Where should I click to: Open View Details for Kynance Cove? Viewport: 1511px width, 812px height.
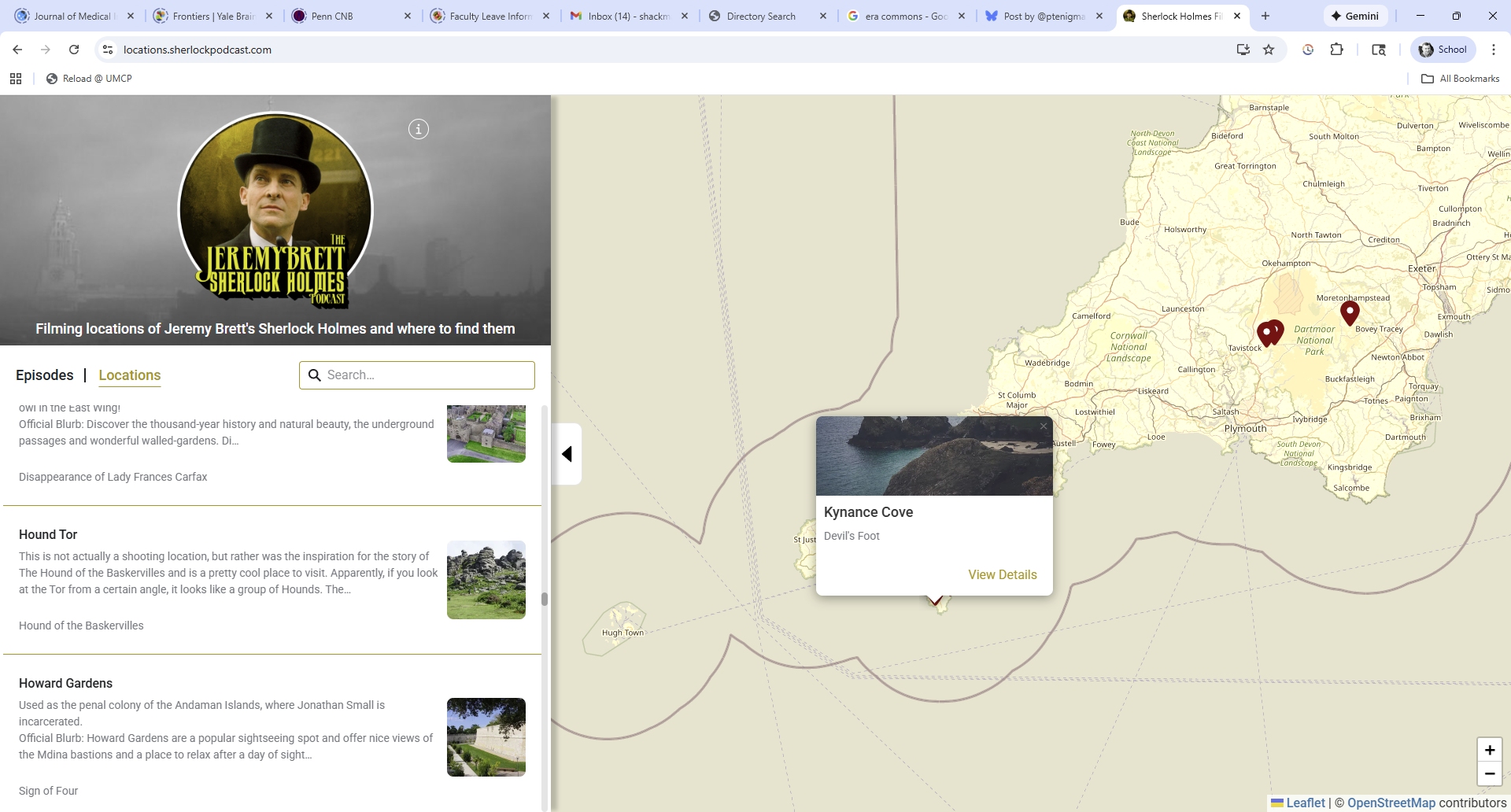click(x=1002, y=574)
